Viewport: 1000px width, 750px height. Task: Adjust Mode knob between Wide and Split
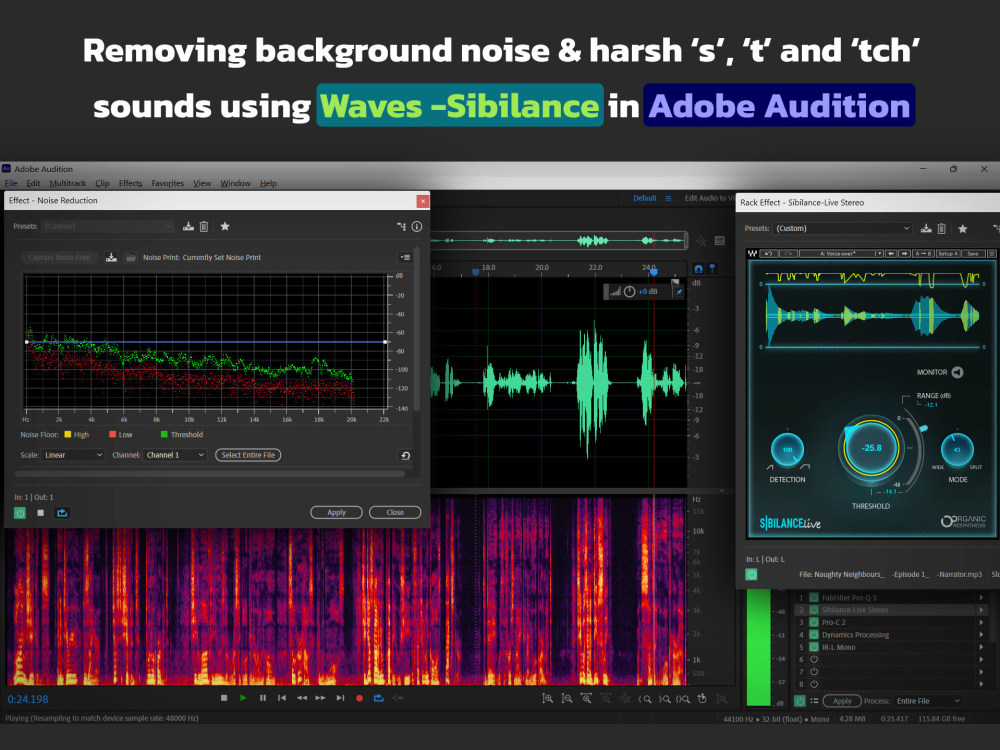point(957,450)
